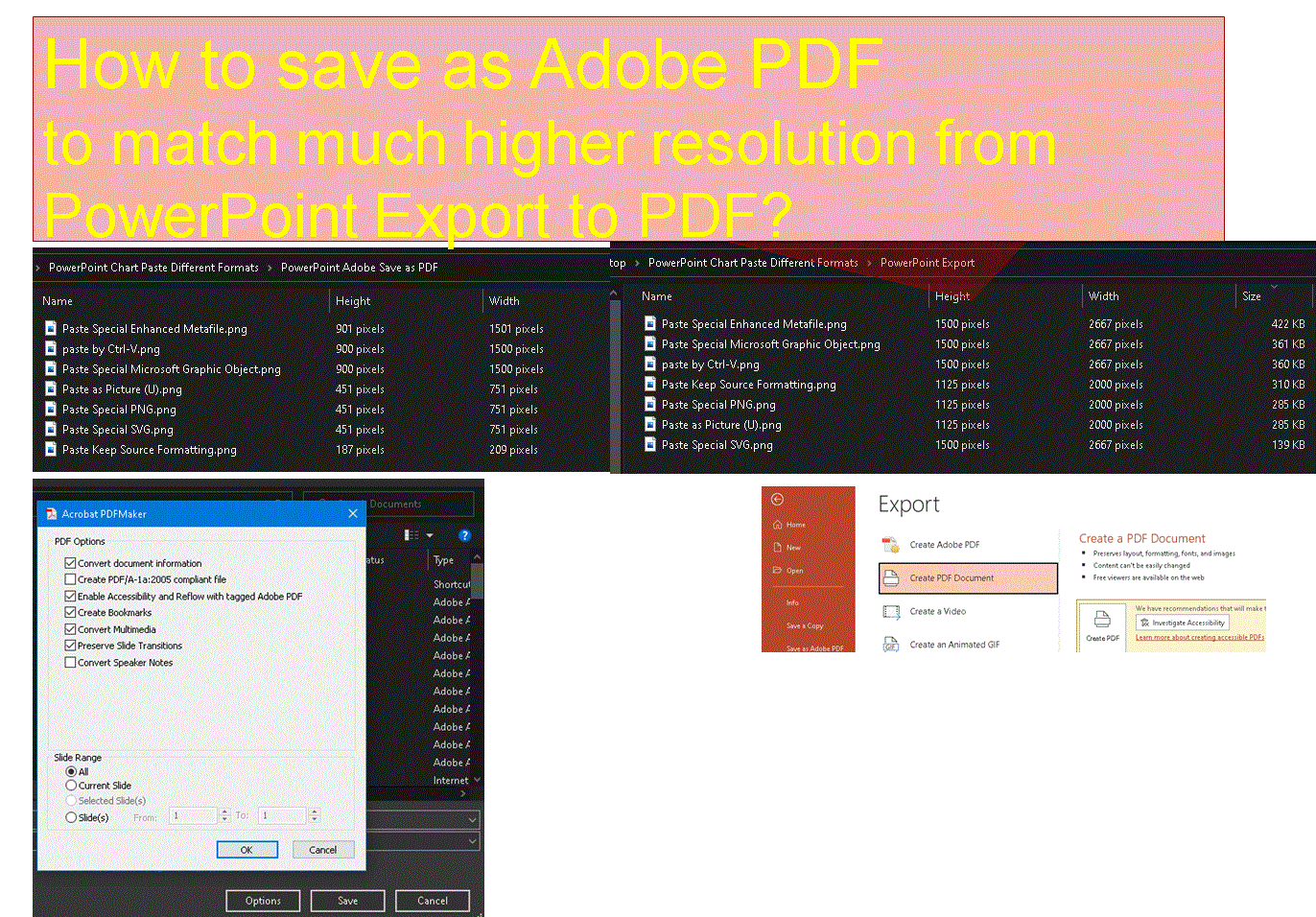Click the New document icon in the backstage
The width and height of the screenshot is (1316, 917).
[x=777, y=548]
